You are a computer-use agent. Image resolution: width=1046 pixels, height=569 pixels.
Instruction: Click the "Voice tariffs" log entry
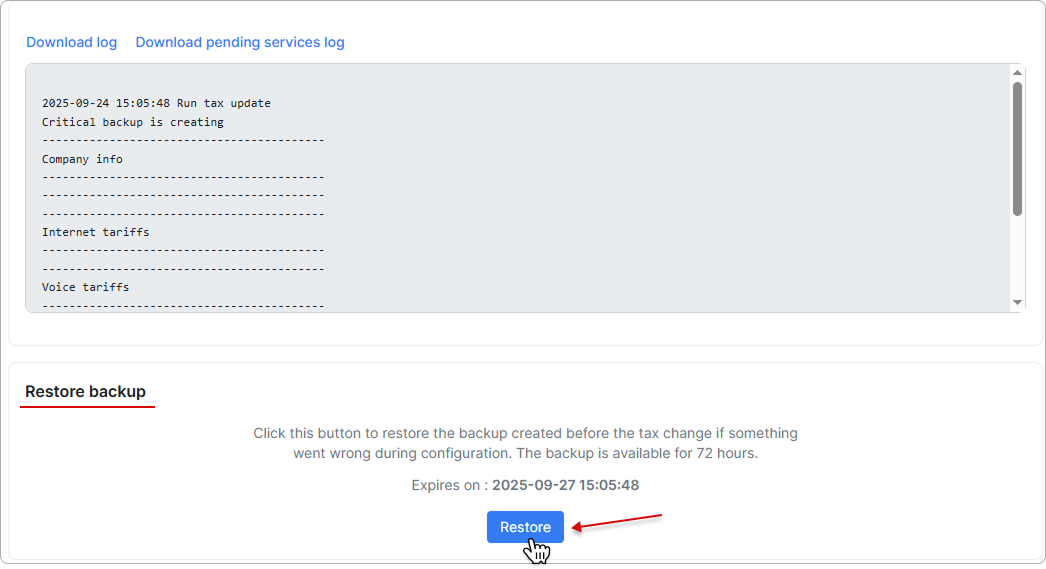(85, 287)
